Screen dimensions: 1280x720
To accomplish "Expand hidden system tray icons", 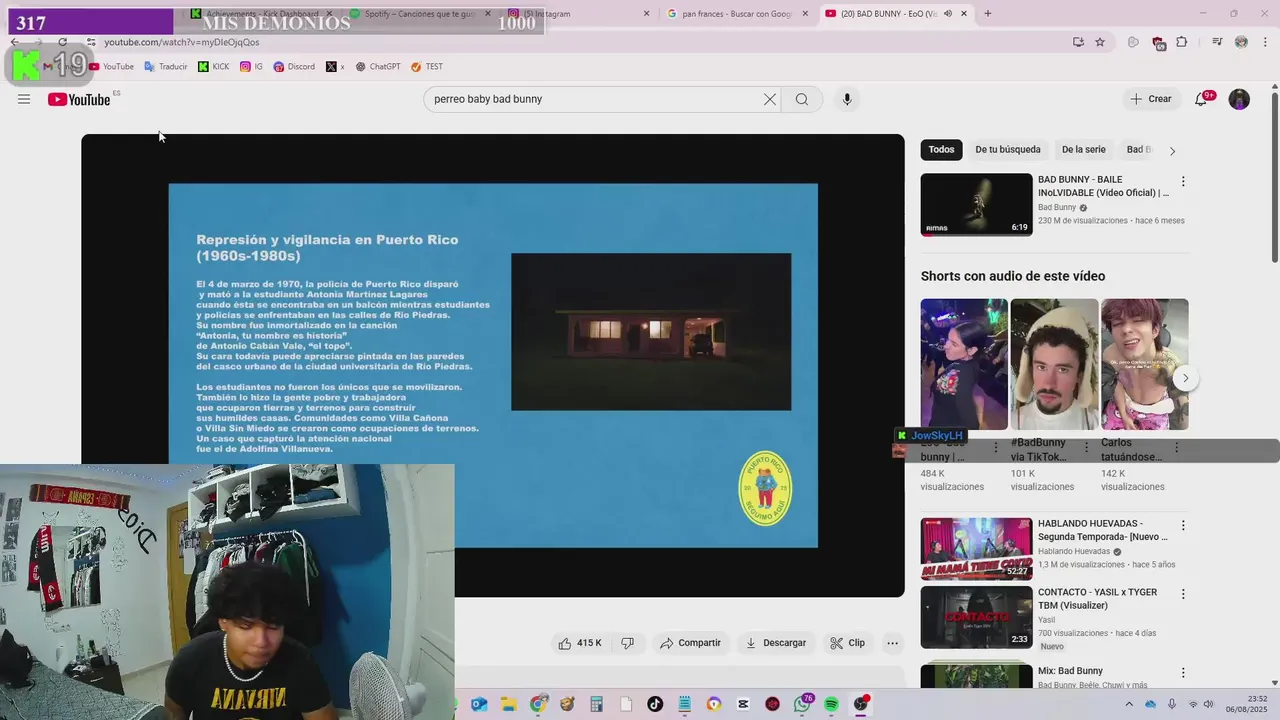I will (1129, 704).
